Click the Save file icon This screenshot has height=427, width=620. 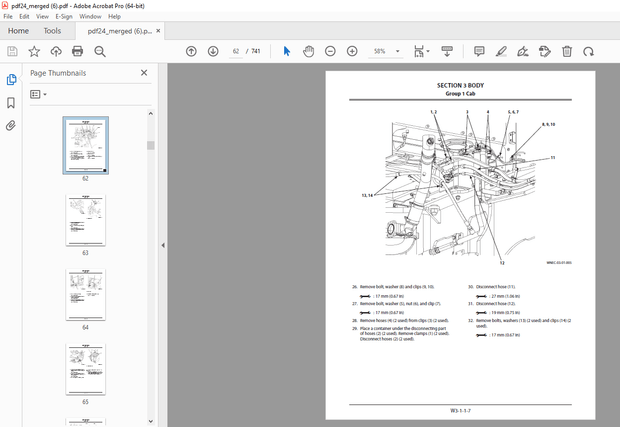click(12, 51)
